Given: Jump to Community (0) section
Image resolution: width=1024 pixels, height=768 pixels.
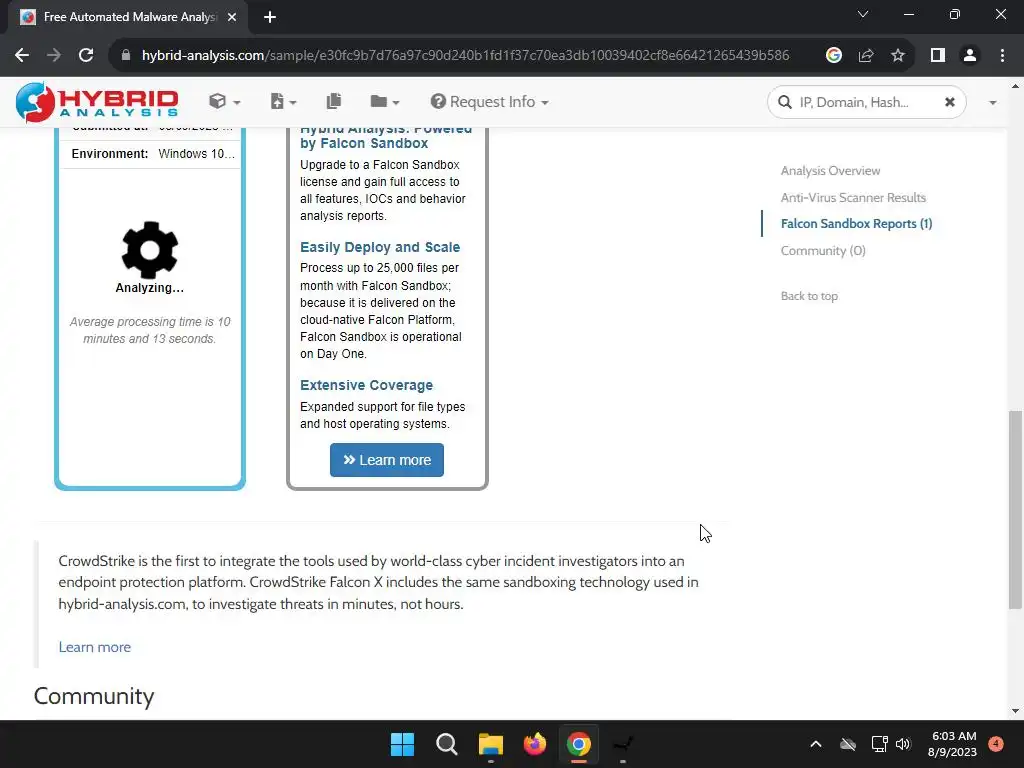Looking at the screenshot, I should (823, 251).
